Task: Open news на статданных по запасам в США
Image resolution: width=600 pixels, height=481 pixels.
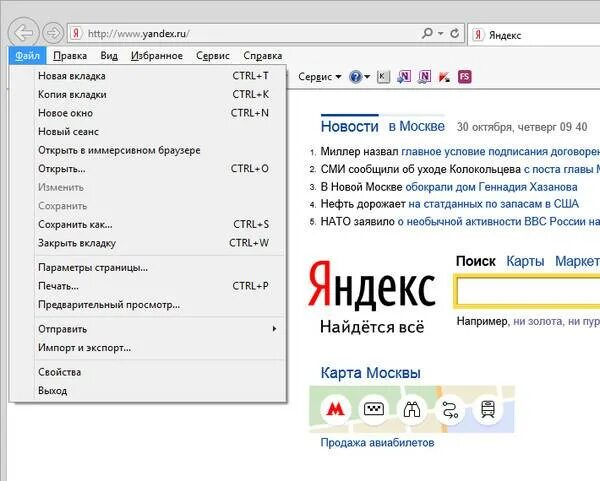Action: tap(494, 204)
